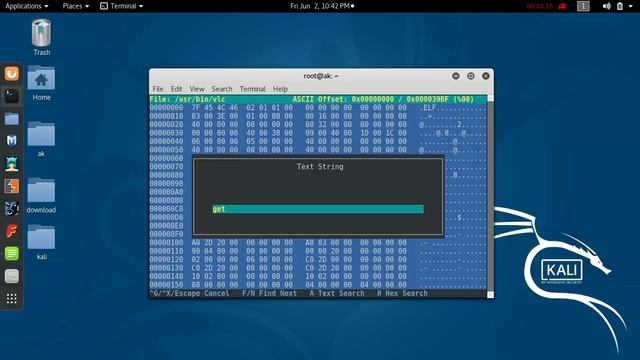The height and width of the screenshot is (360, 640).
Task: Click the 7F 45 4C 46 hex bytes
Action: coord(215,108)
